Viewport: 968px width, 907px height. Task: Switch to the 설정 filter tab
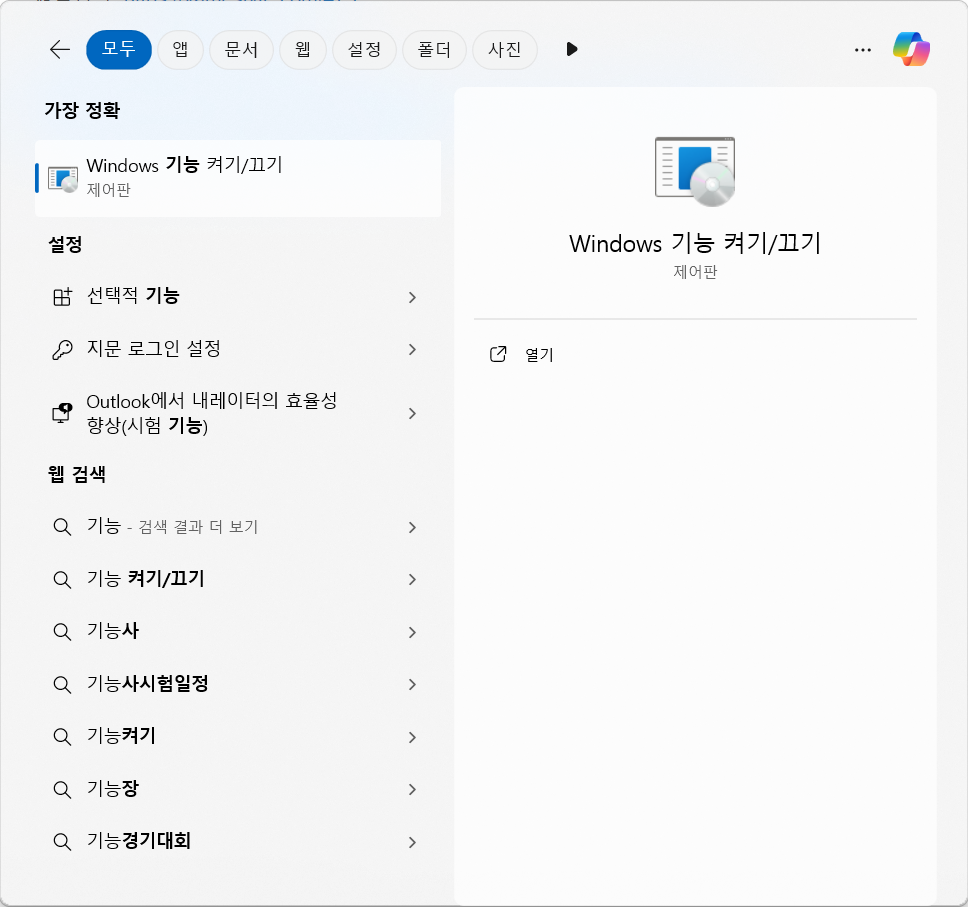[x=364, y=49]
